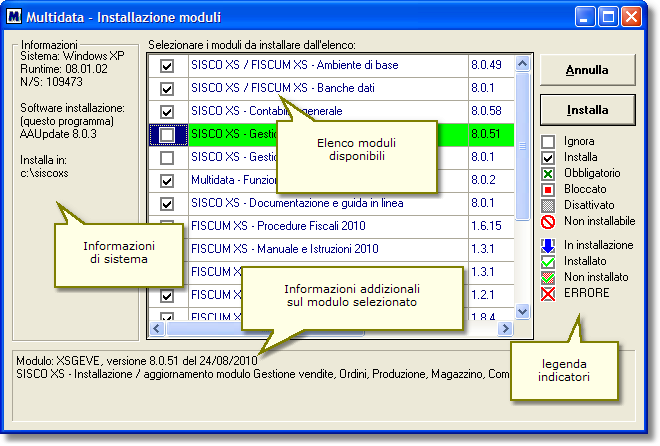Check the highlighted 8.0.51 module checkbox

(167, 135)
